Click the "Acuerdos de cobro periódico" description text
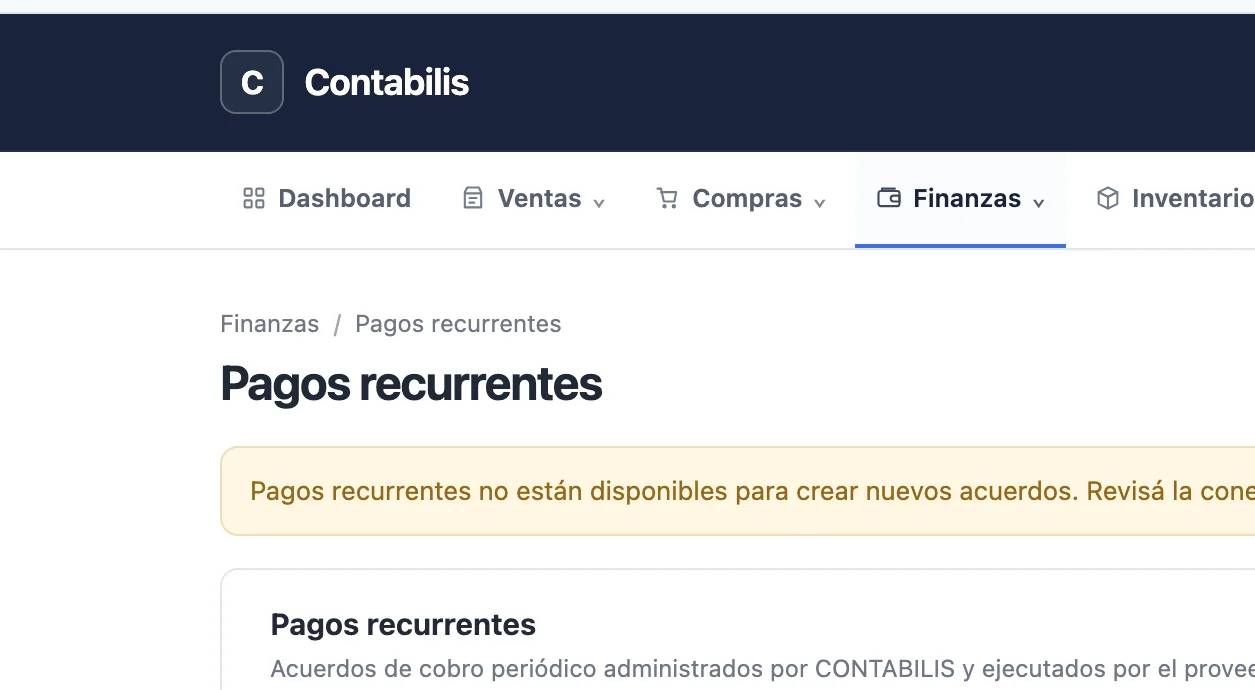 [x=763, y=669]
